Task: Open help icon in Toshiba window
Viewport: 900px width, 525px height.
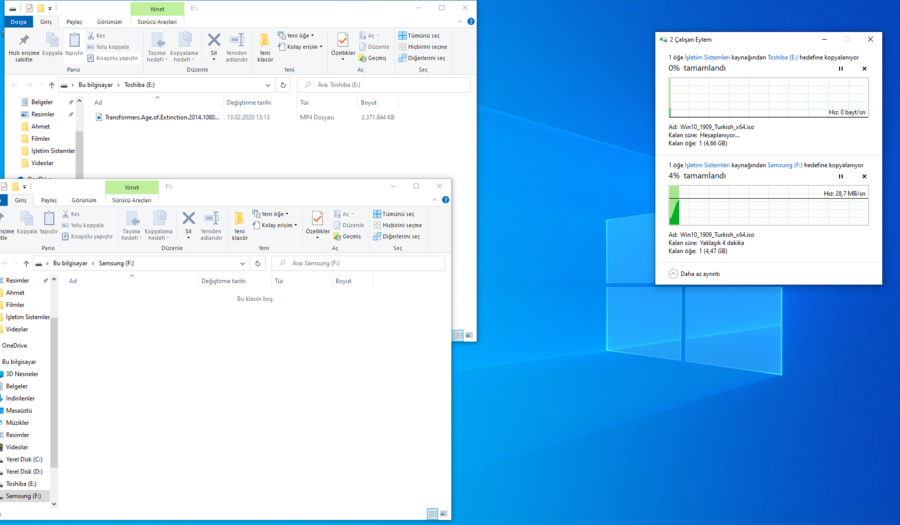Action: (471, 21)
